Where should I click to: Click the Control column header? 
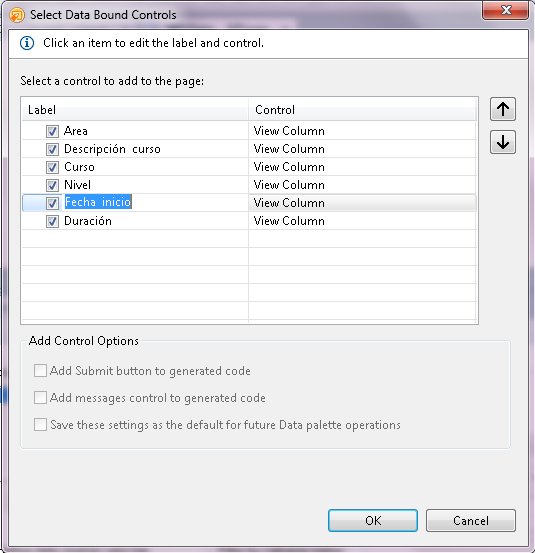click(x=363, y=110)
